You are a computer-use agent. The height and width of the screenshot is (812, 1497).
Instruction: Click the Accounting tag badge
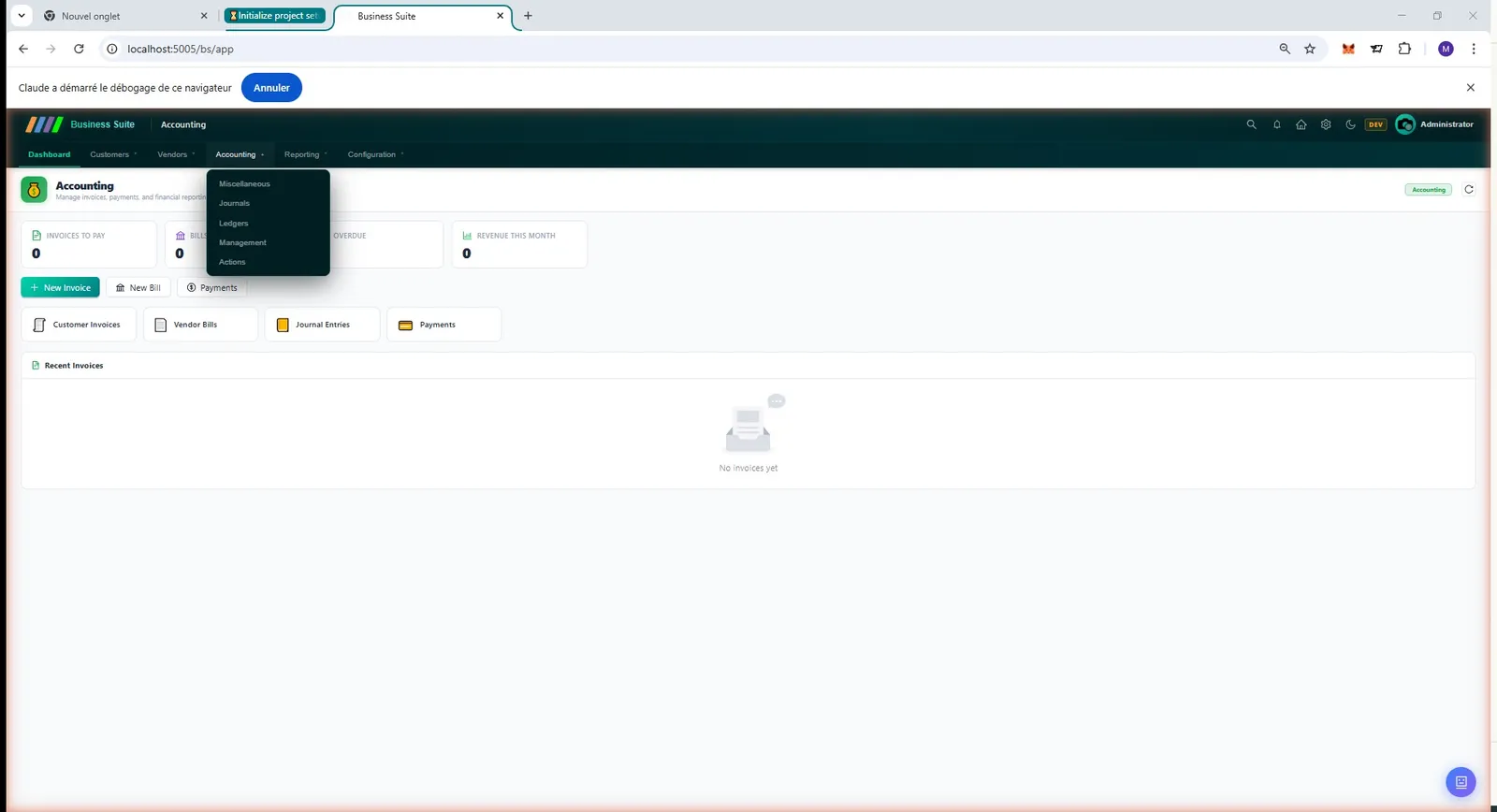1429,190
